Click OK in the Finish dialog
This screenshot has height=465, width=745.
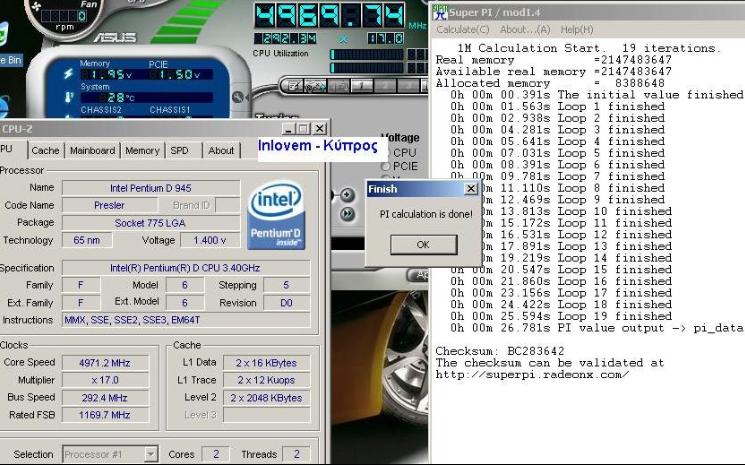tap(422, 245)
